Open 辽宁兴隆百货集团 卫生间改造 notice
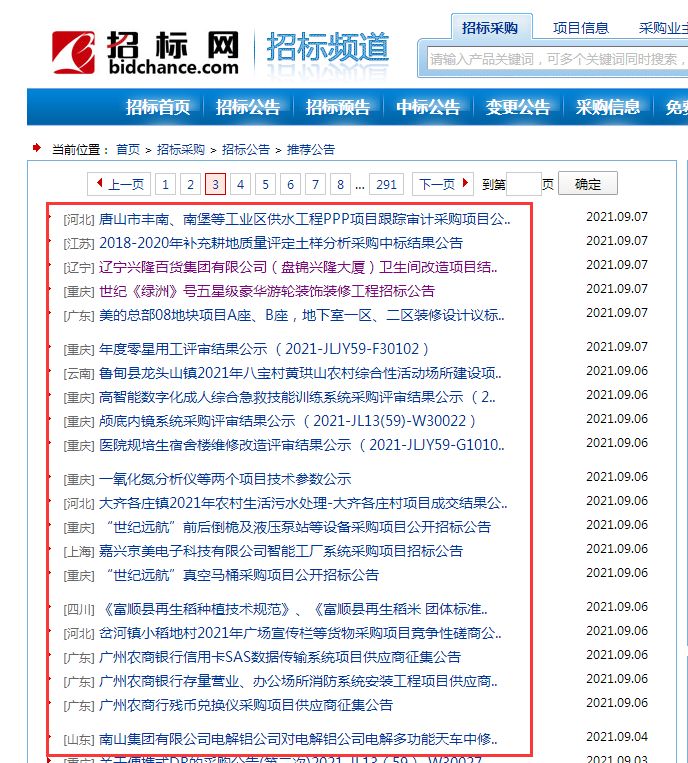Image resolution: width=688 pixels, height=763 pixels. pos(298,267)
